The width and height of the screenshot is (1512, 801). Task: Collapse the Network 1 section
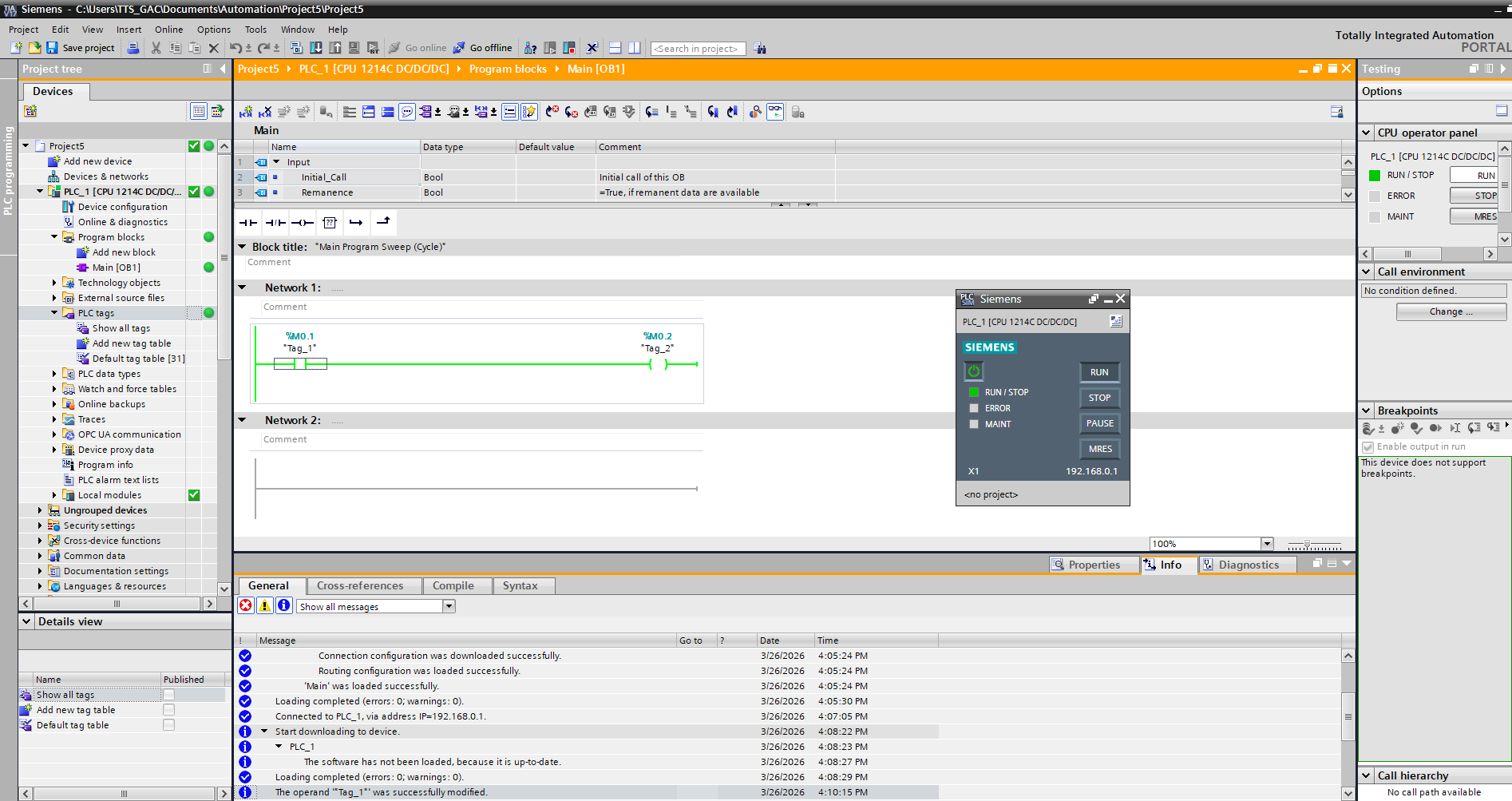[243, 287]
